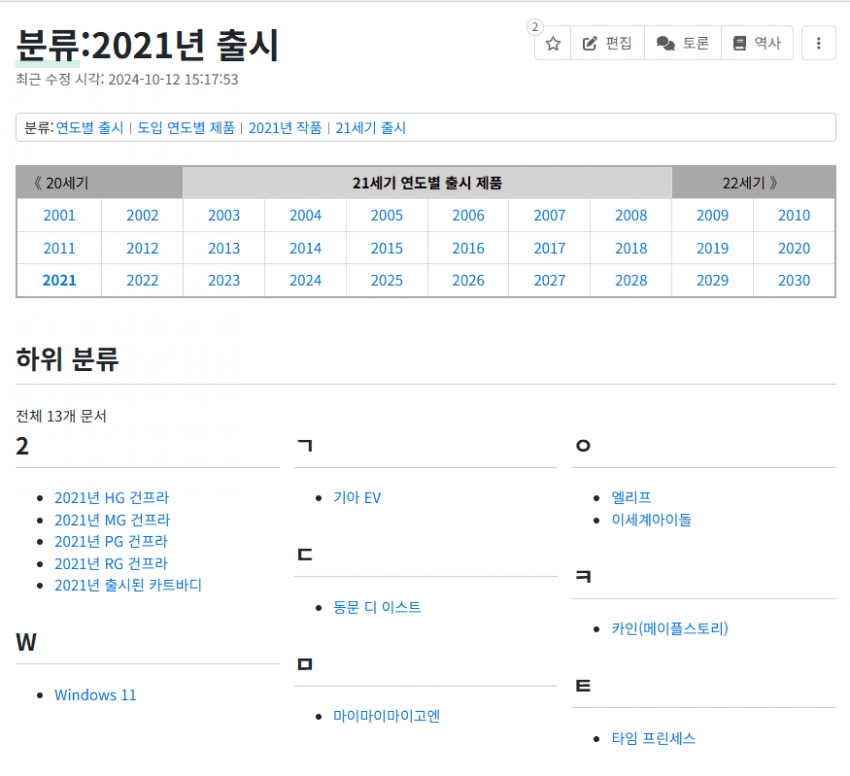Open the 토론 discussion panel

683,42
